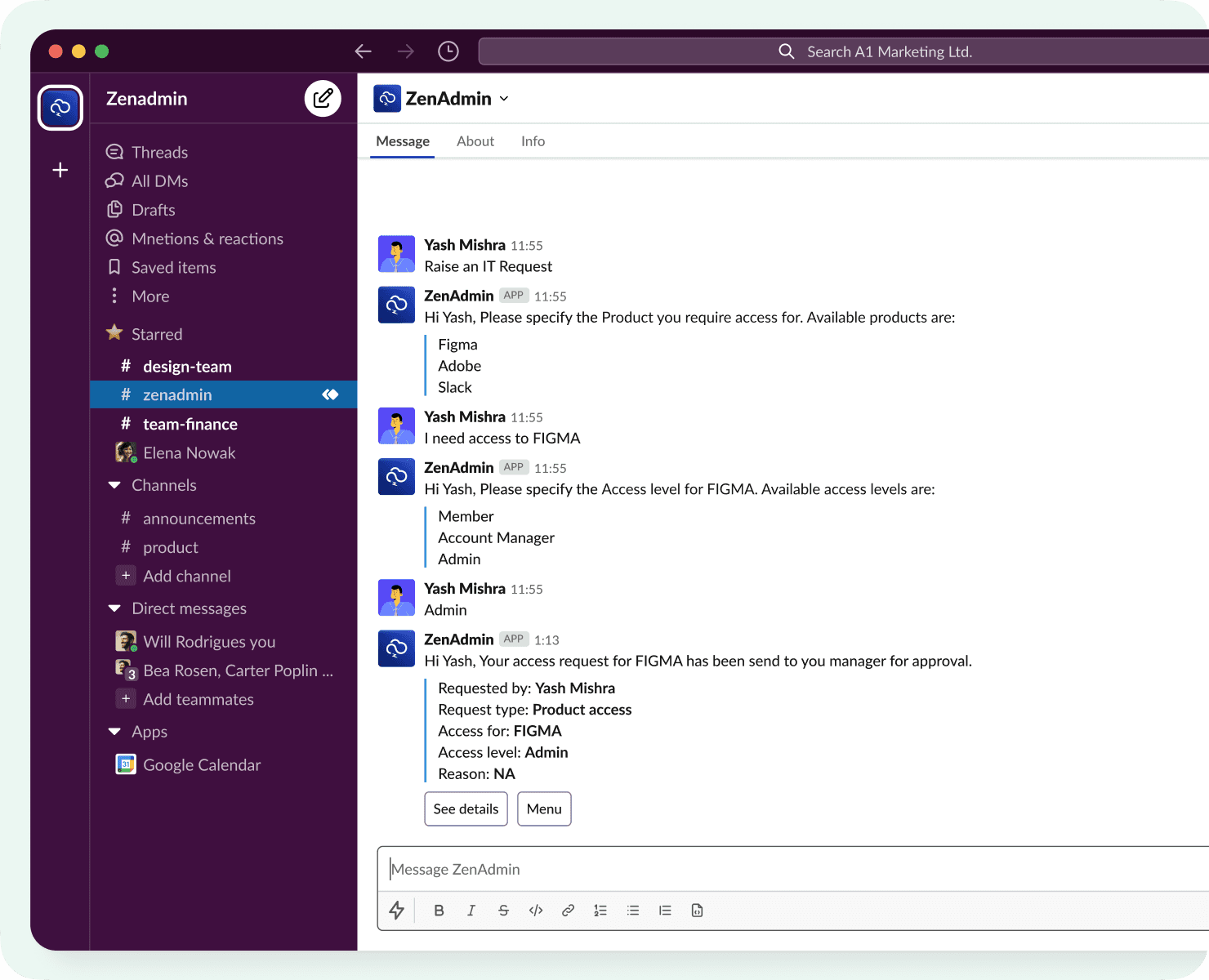Open the shortcuts lightning bolt menu
This screenshot has height=980, width=1209.
397,910
